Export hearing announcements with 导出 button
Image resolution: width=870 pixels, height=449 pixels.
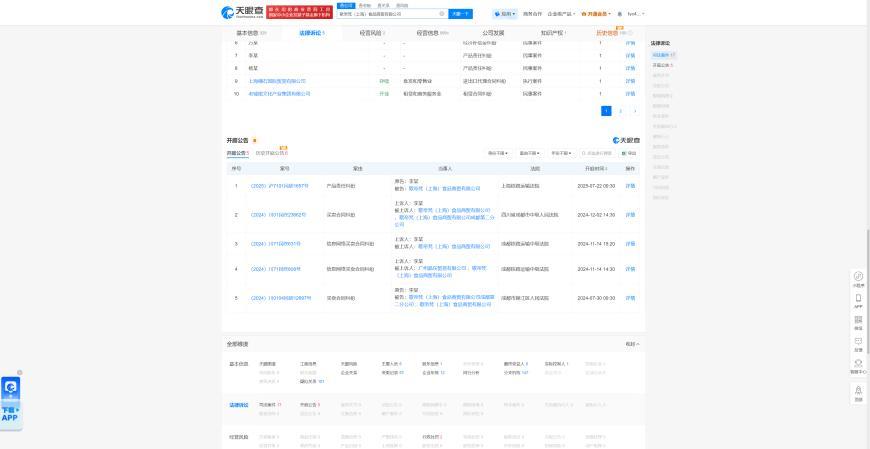(629, 153)
